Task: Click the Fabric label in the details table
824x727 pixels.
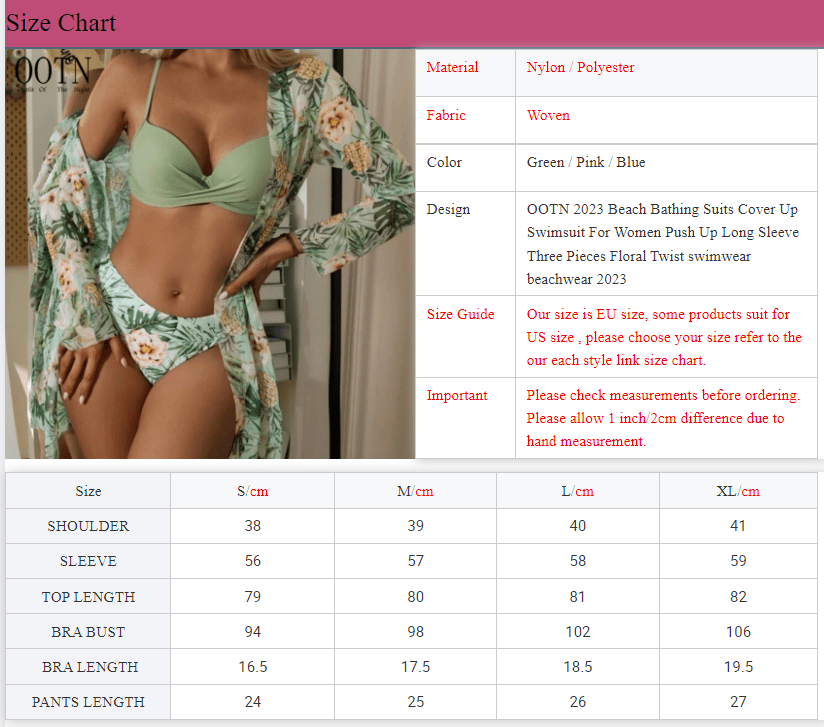Action: point(446,115)
